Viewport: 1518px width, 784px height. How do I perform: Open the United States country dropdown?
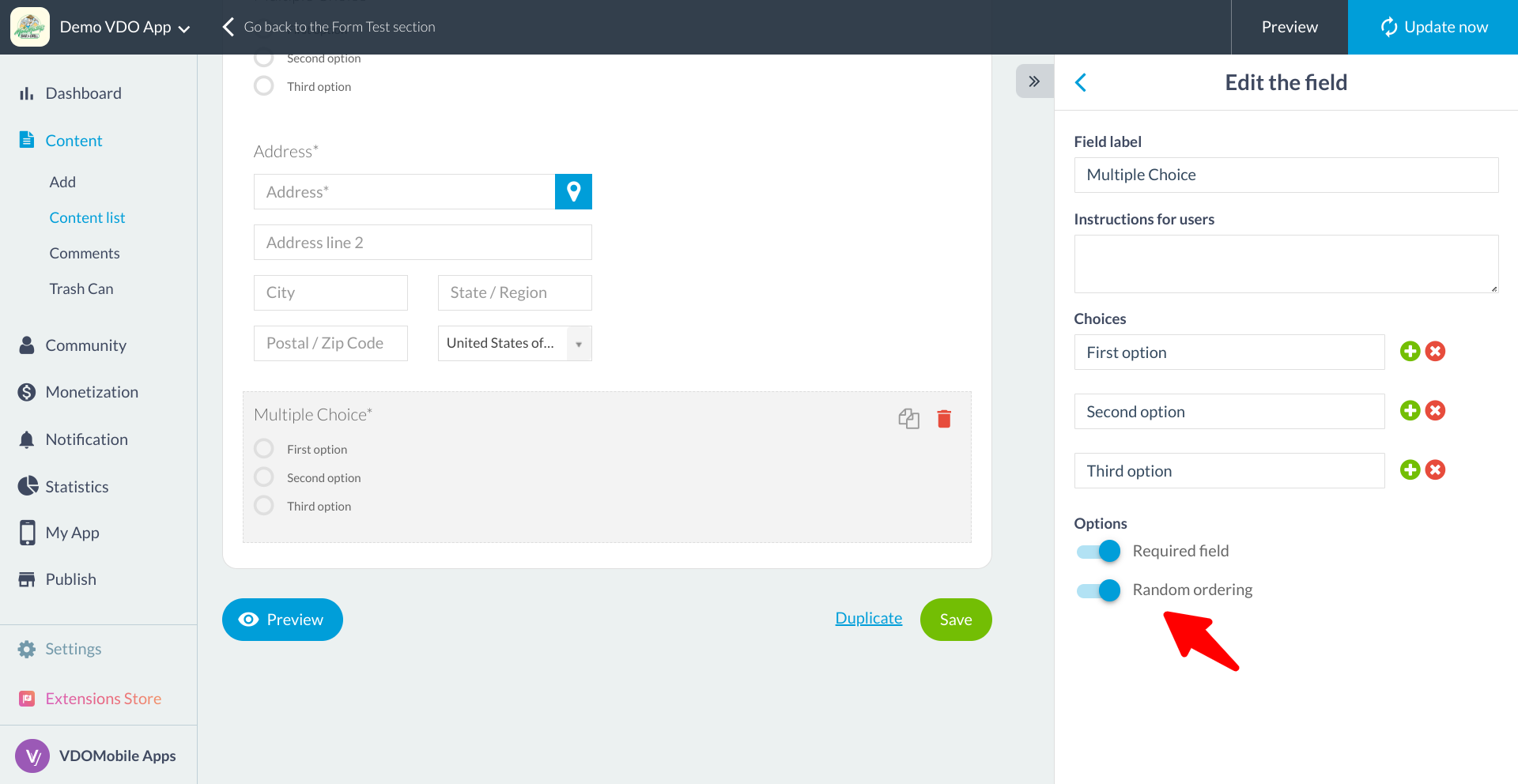point(515,343)
